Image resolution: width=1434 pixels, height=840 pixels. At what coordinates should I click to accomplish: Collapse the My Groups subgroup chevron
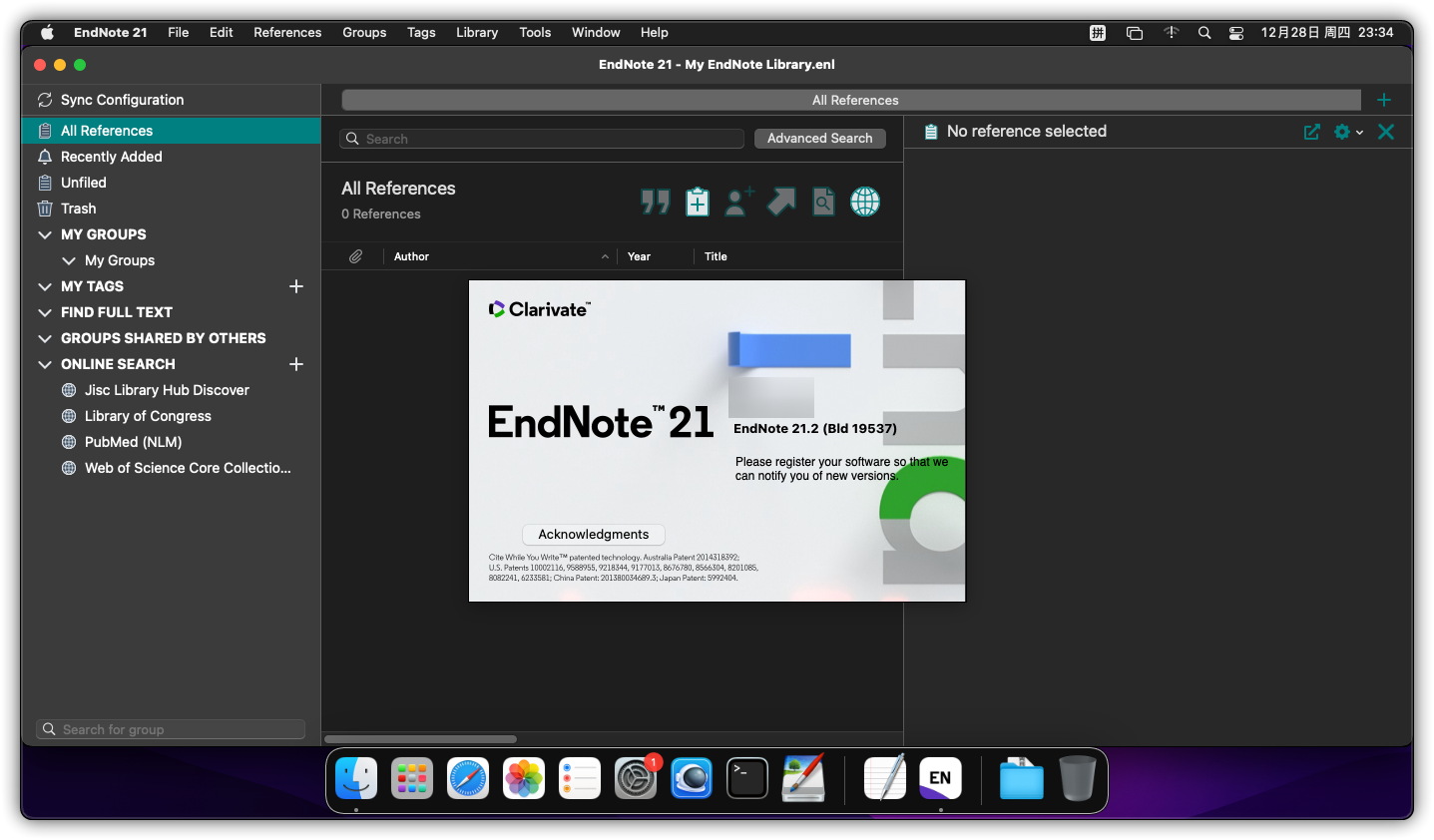coord(69,260)
